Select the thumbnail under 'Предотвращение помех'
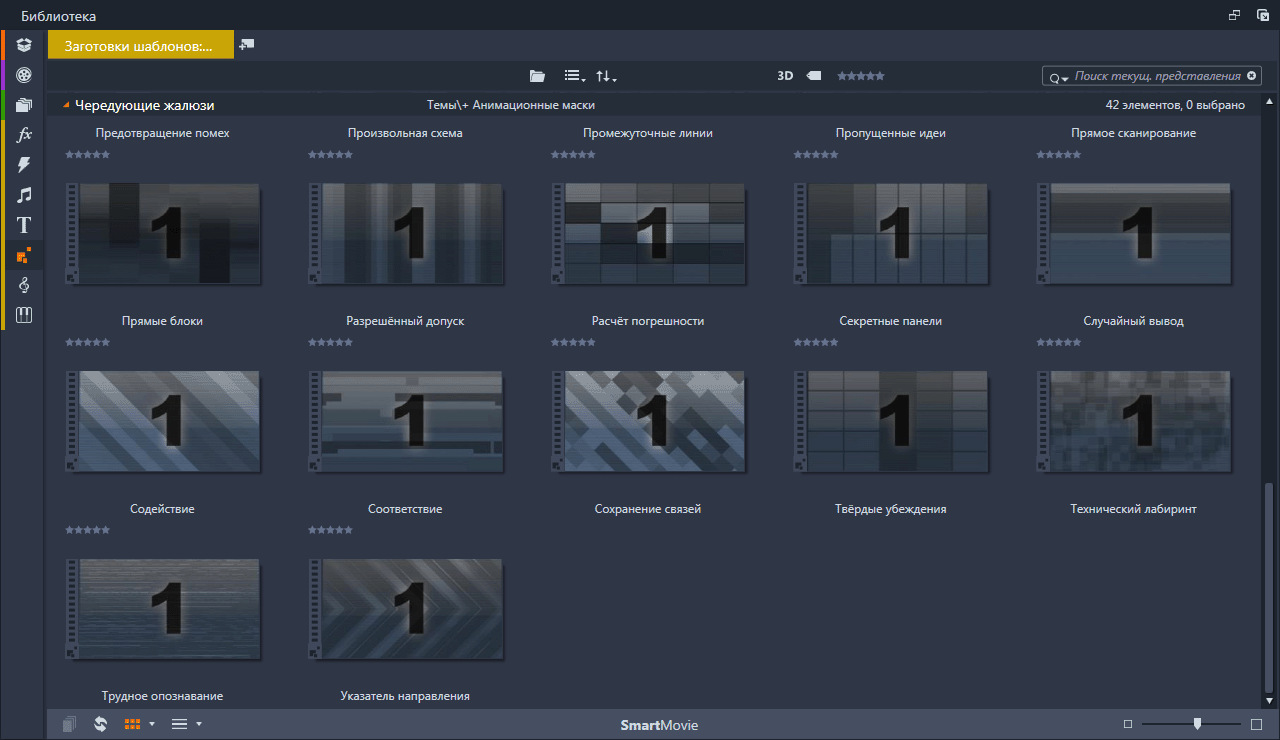 coord(163,233)
